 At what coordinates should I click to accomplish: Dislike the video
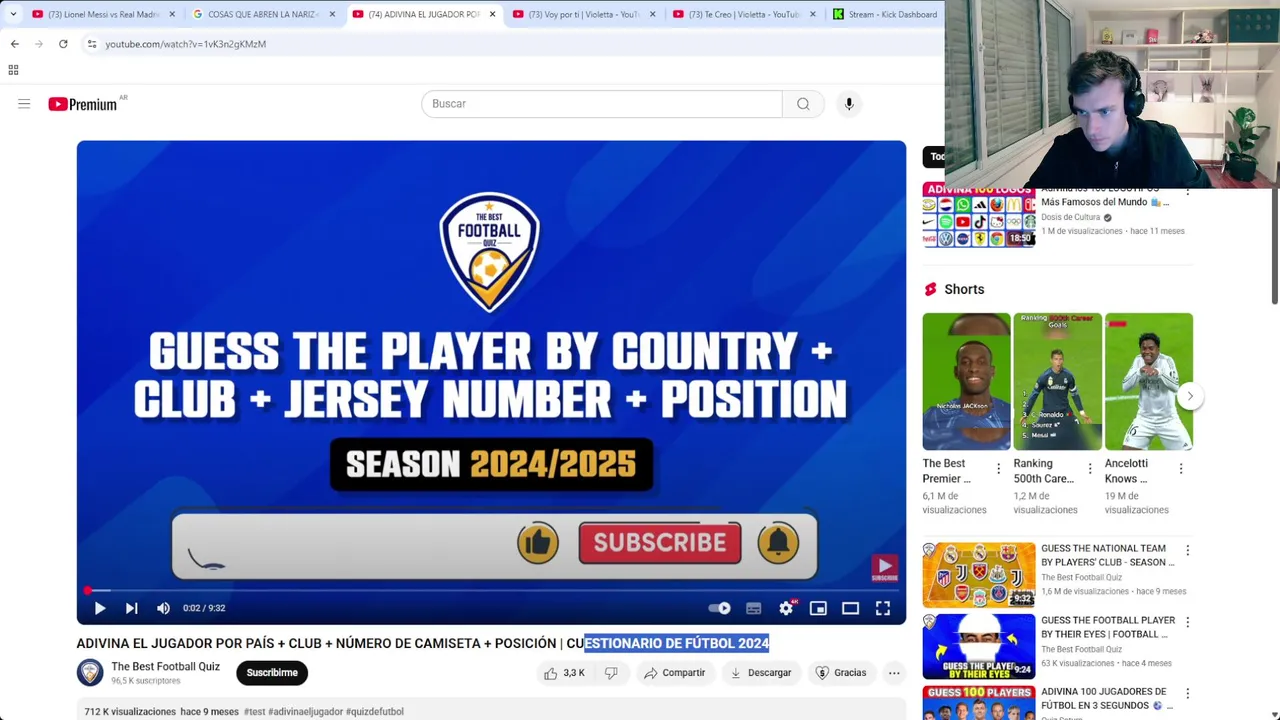(x=611, y=673)
